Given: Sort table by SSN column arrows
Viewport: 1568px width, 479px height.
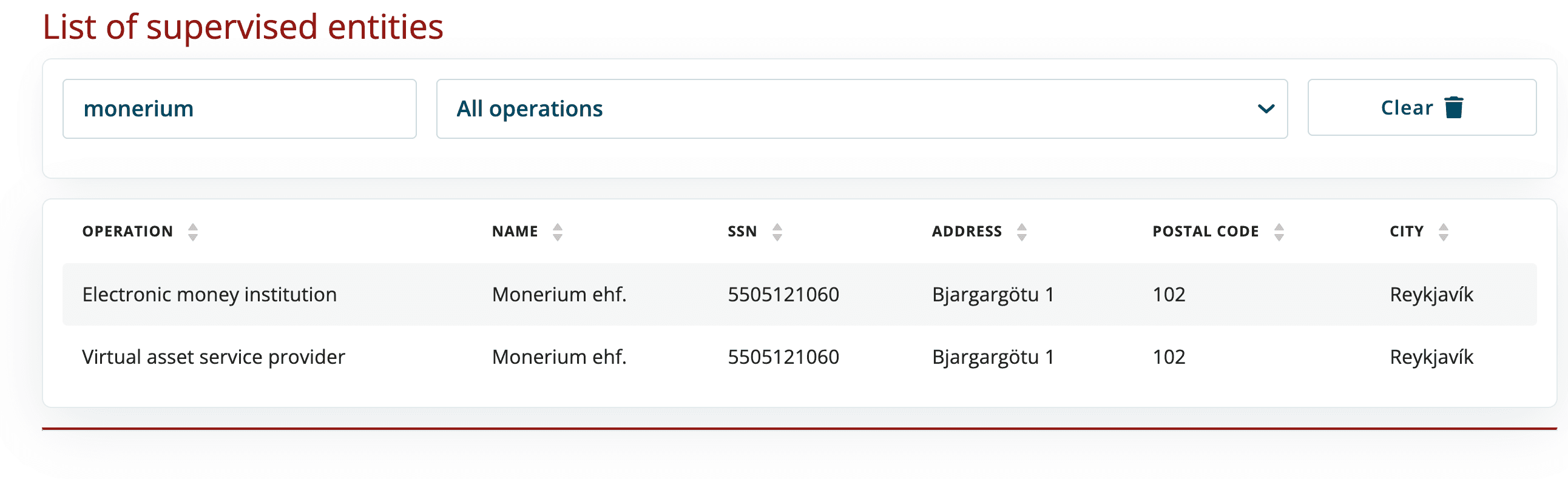Looking at the screenshot, I should [x=777, y=232].
